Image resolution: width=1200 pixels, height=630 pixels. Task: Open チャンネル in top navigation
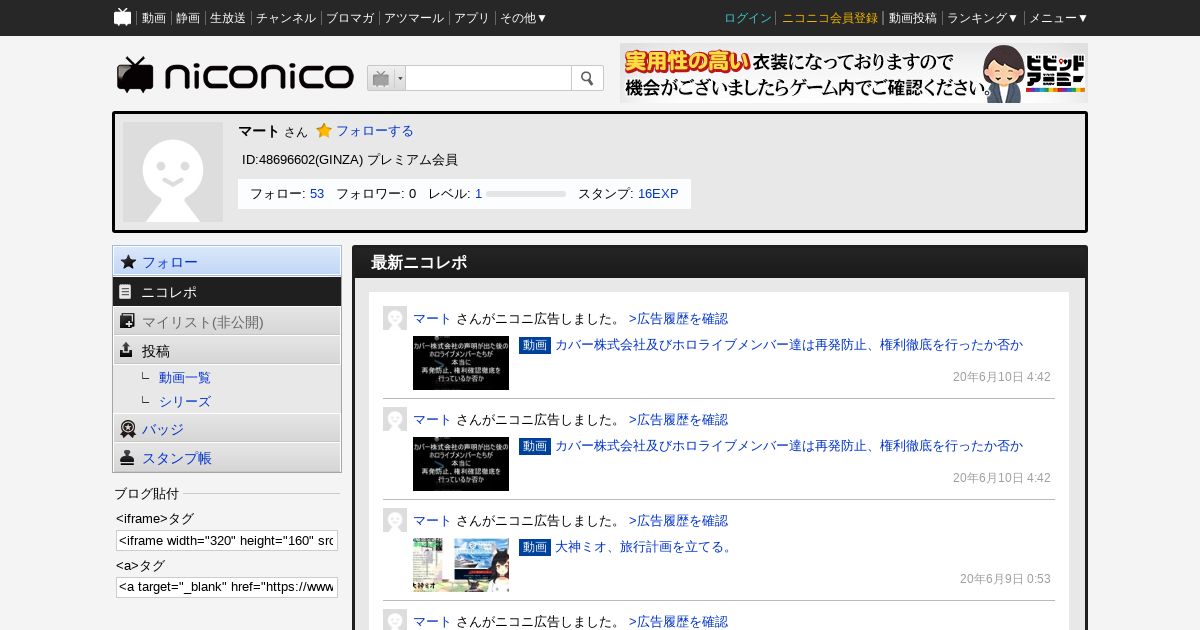coord(286,18)
